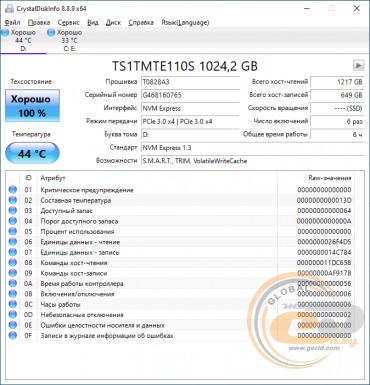This screenshot has width=370, height=385.
Task: Click the Атрибут column header
Action: 157,178
